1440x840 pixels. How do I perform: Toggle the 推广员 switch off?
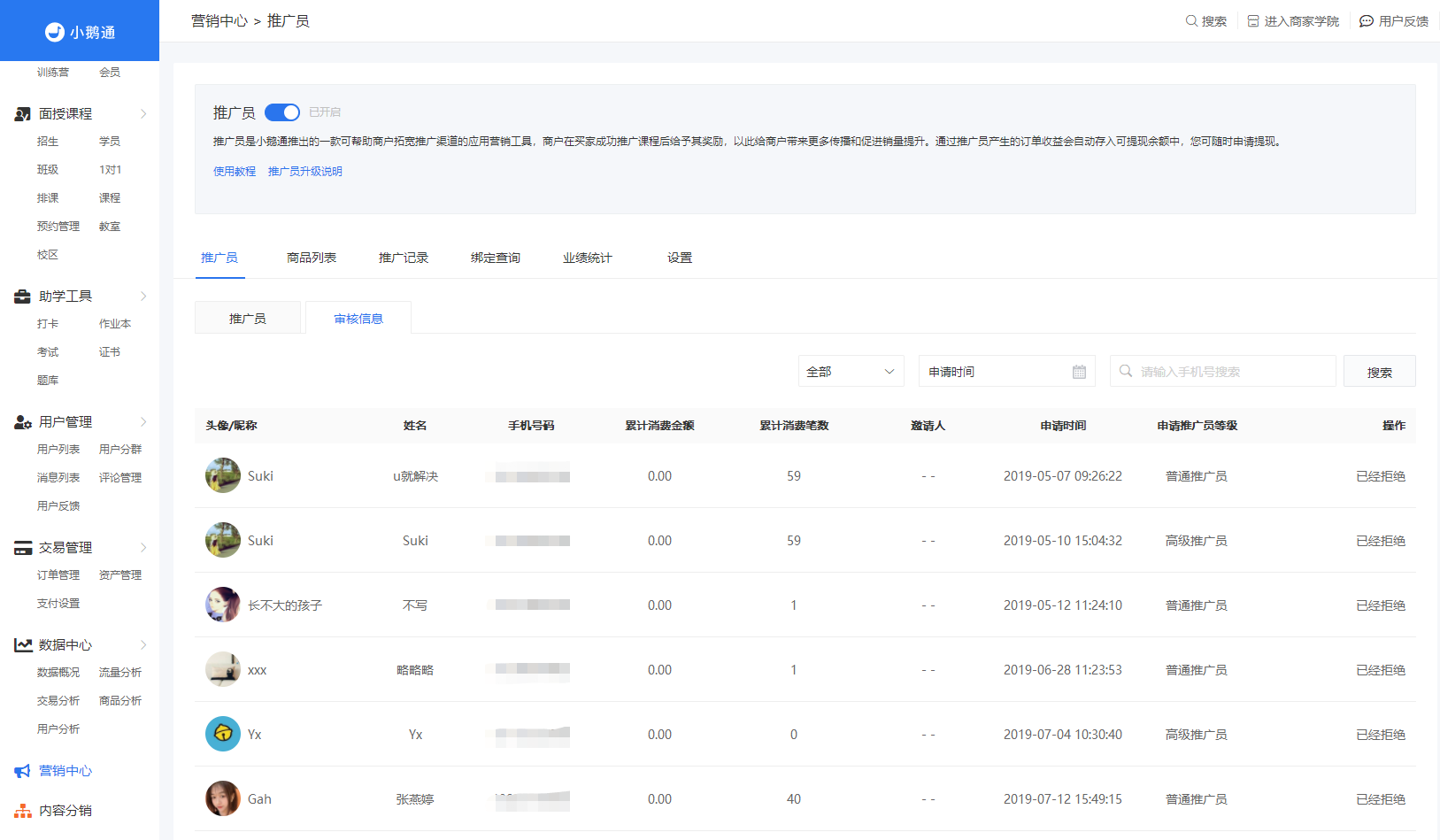(x=282, y=112)
